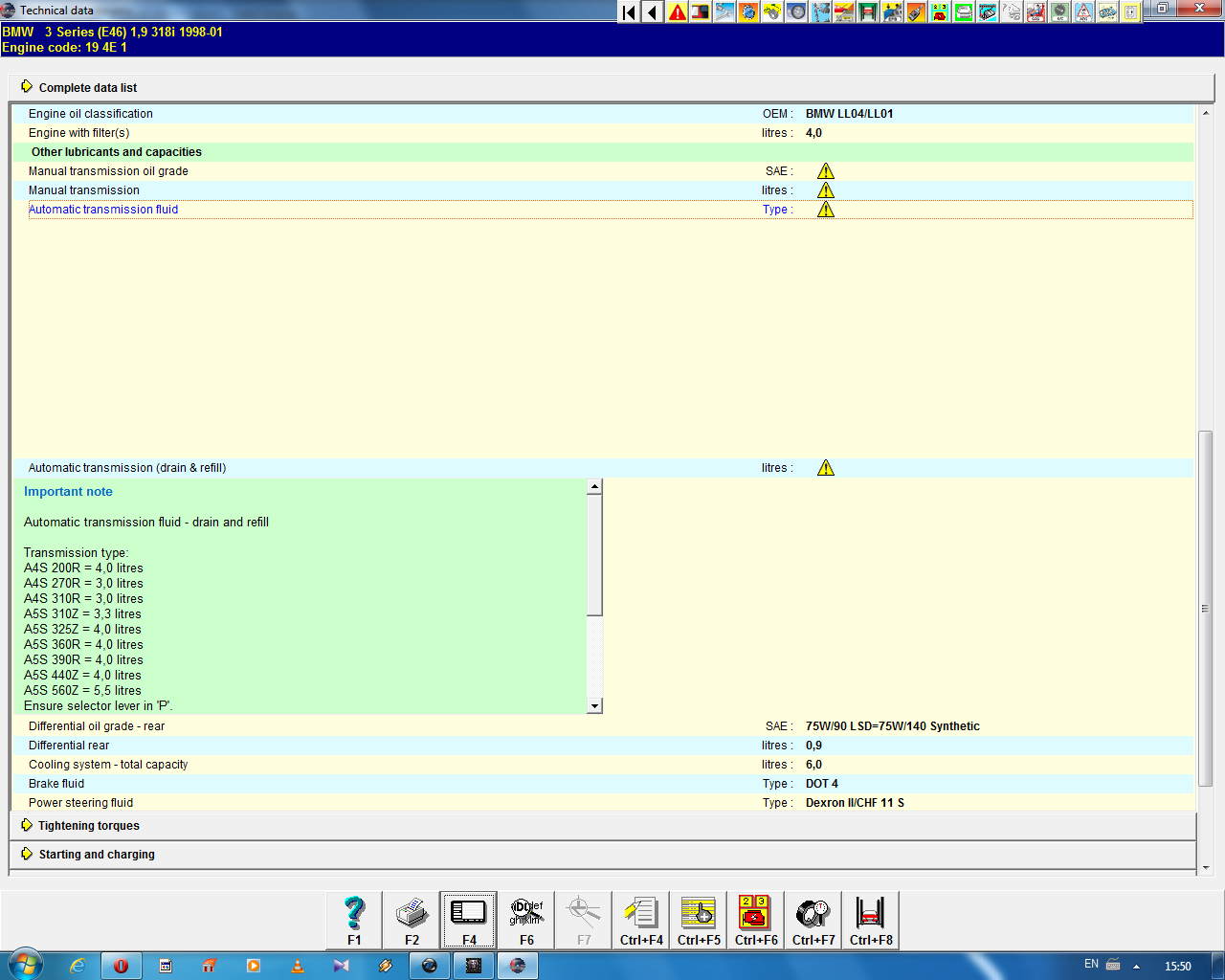This screenshot has width=1225, height=980.
Task: Open the pale yellow document toolbar icon
Action: [1131, 12]
